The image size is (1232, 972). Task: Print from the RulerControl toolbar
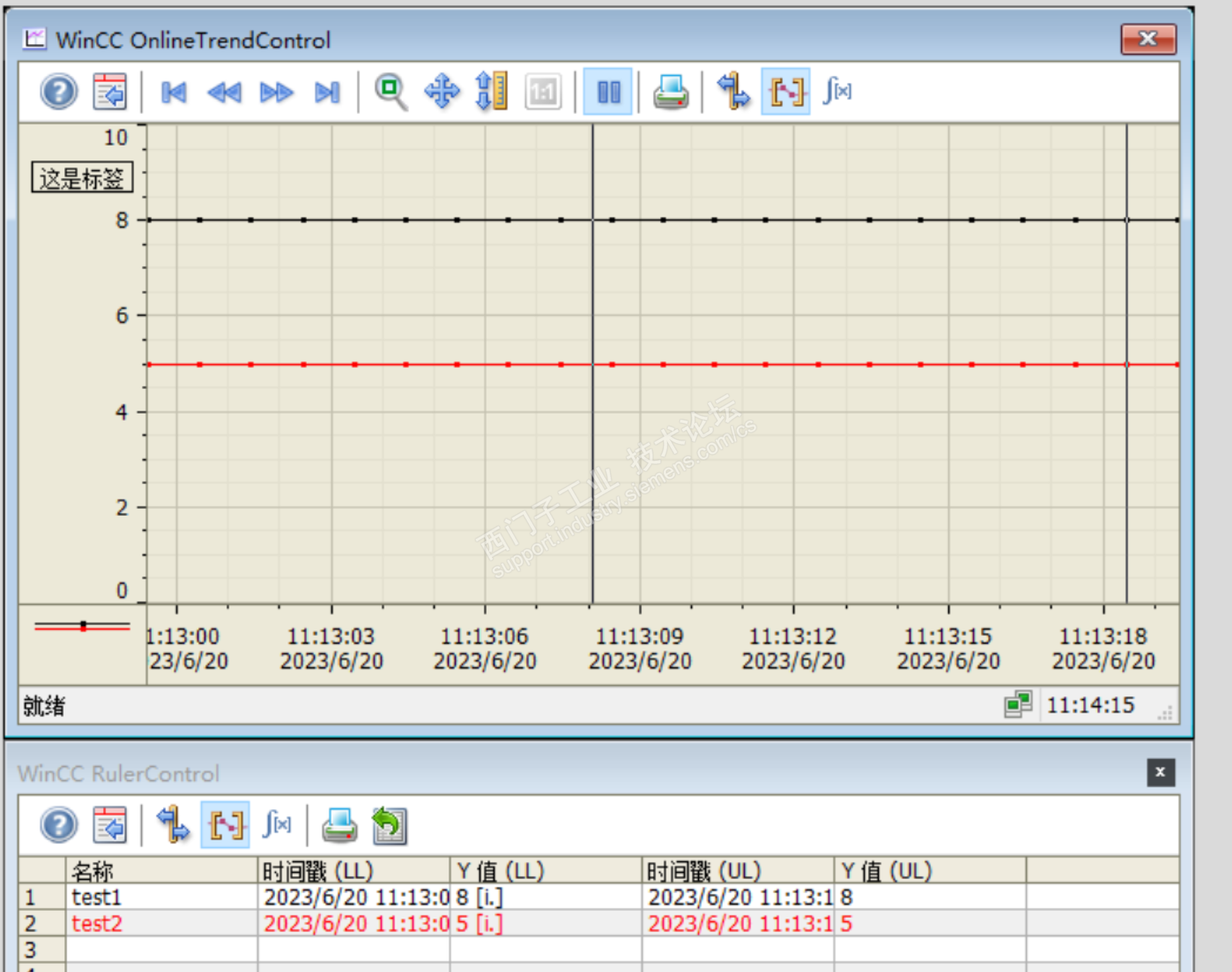click(339, 825)
